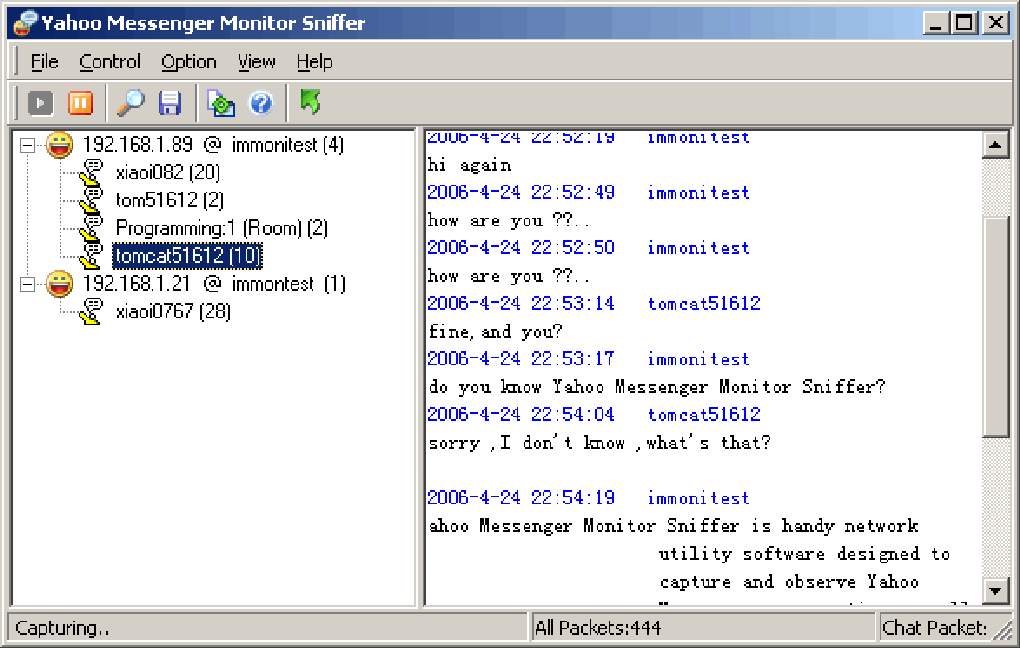Click the chat icon beside tomcat51612
The height and width of the screenshot is (648, 1020).
click(x=91, y=256)
